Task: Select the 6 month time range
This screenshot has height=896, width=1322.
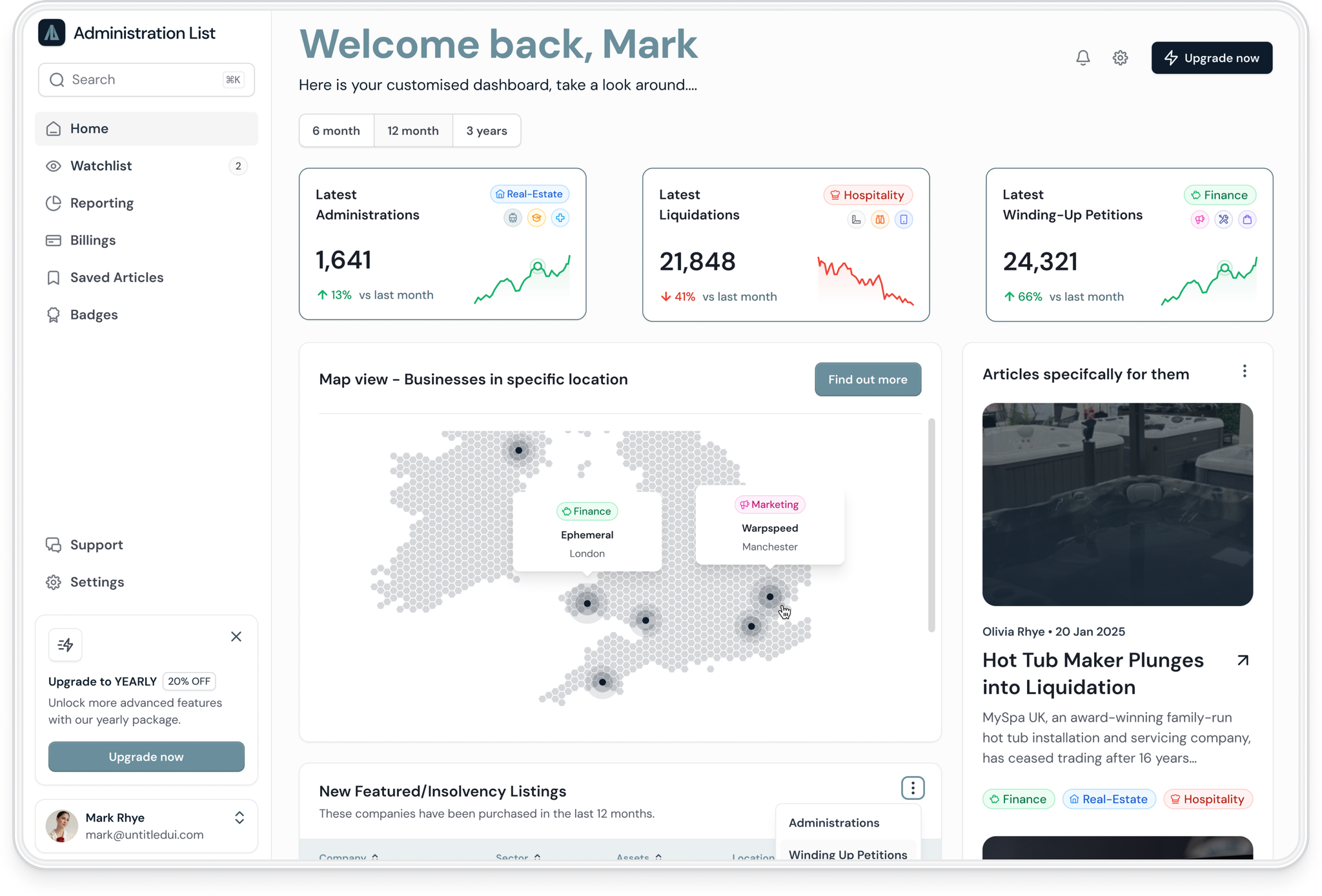Action: (336, 131)
